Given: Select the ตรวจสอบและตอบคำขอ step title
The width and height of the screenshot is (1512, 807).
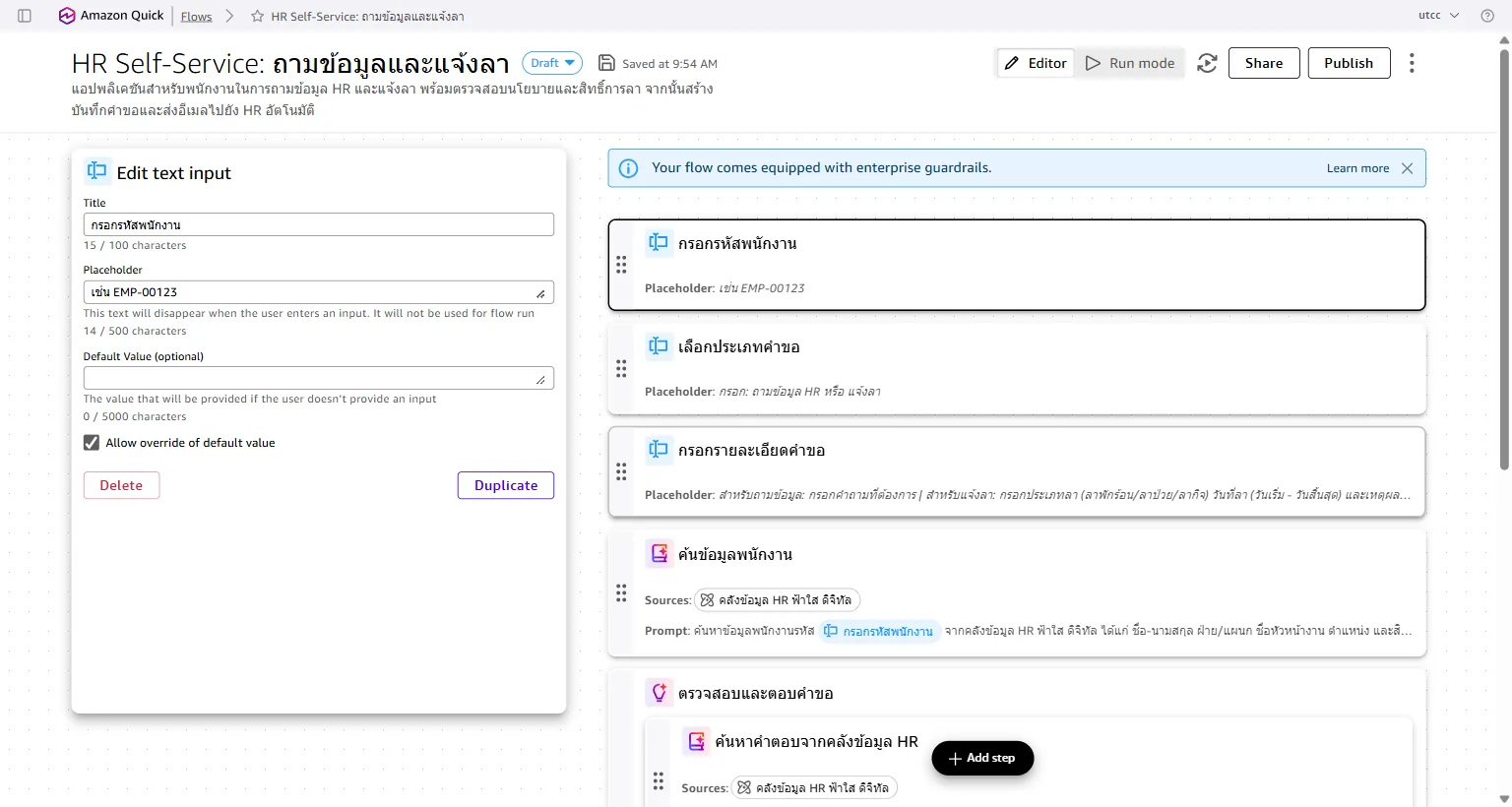Looking at the screenshot, I should 756,694.
